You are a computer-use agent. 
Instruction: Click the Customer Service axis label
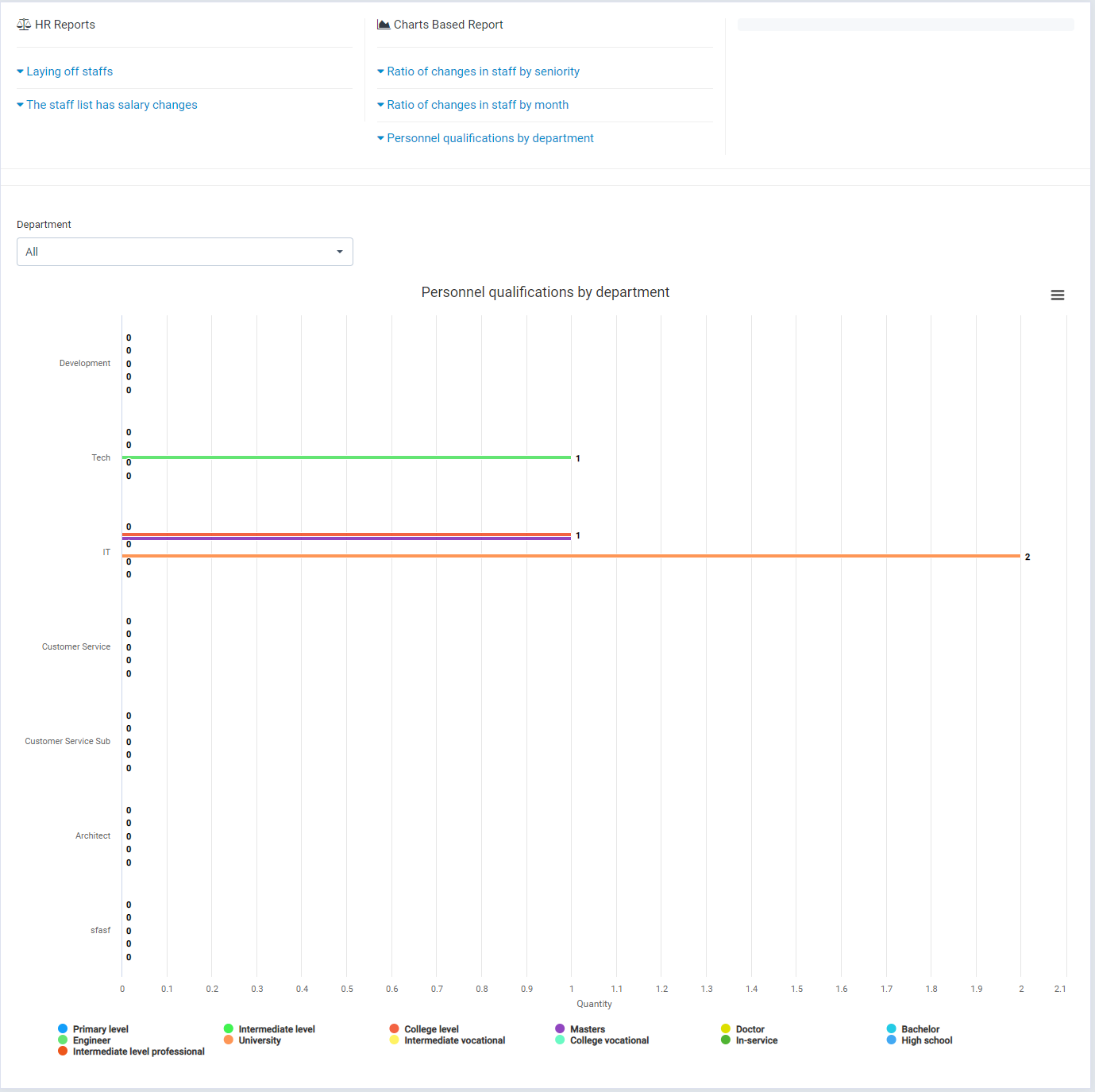click(x=76, y=646)
